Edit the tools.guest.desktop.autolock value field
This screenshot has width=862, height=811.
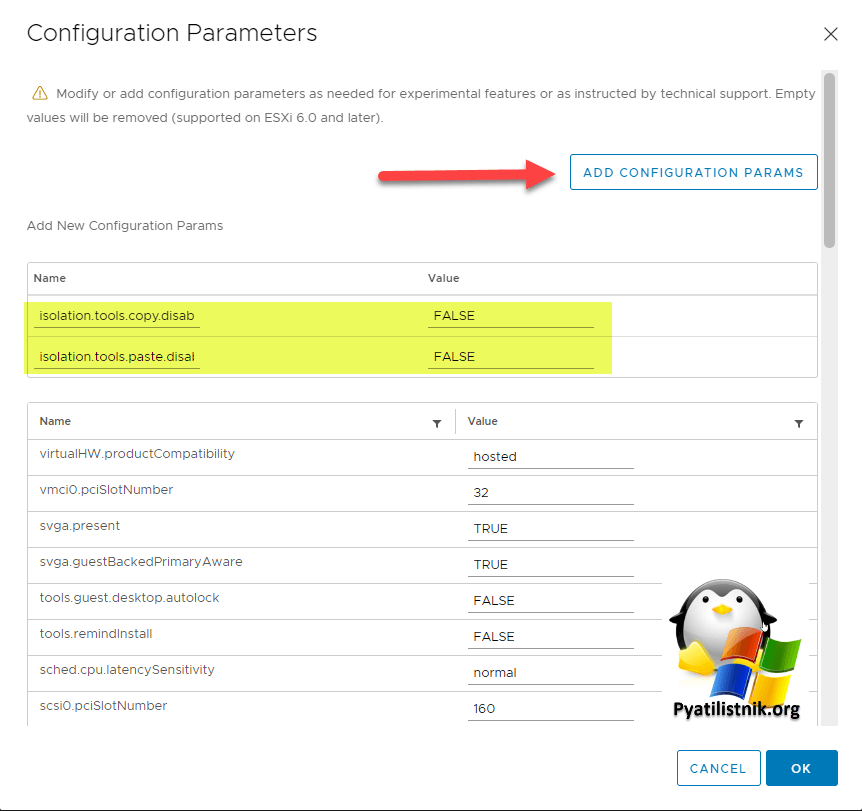pos(550,601)
